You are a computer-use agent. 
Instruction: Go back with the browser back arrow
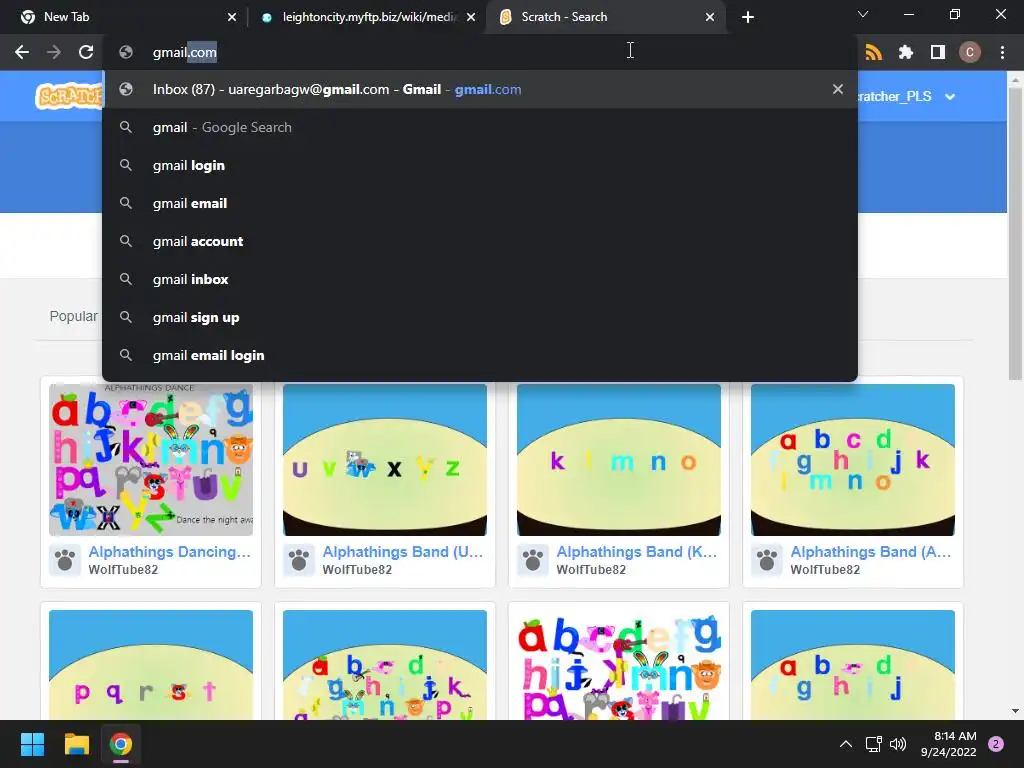click(22, 52)
